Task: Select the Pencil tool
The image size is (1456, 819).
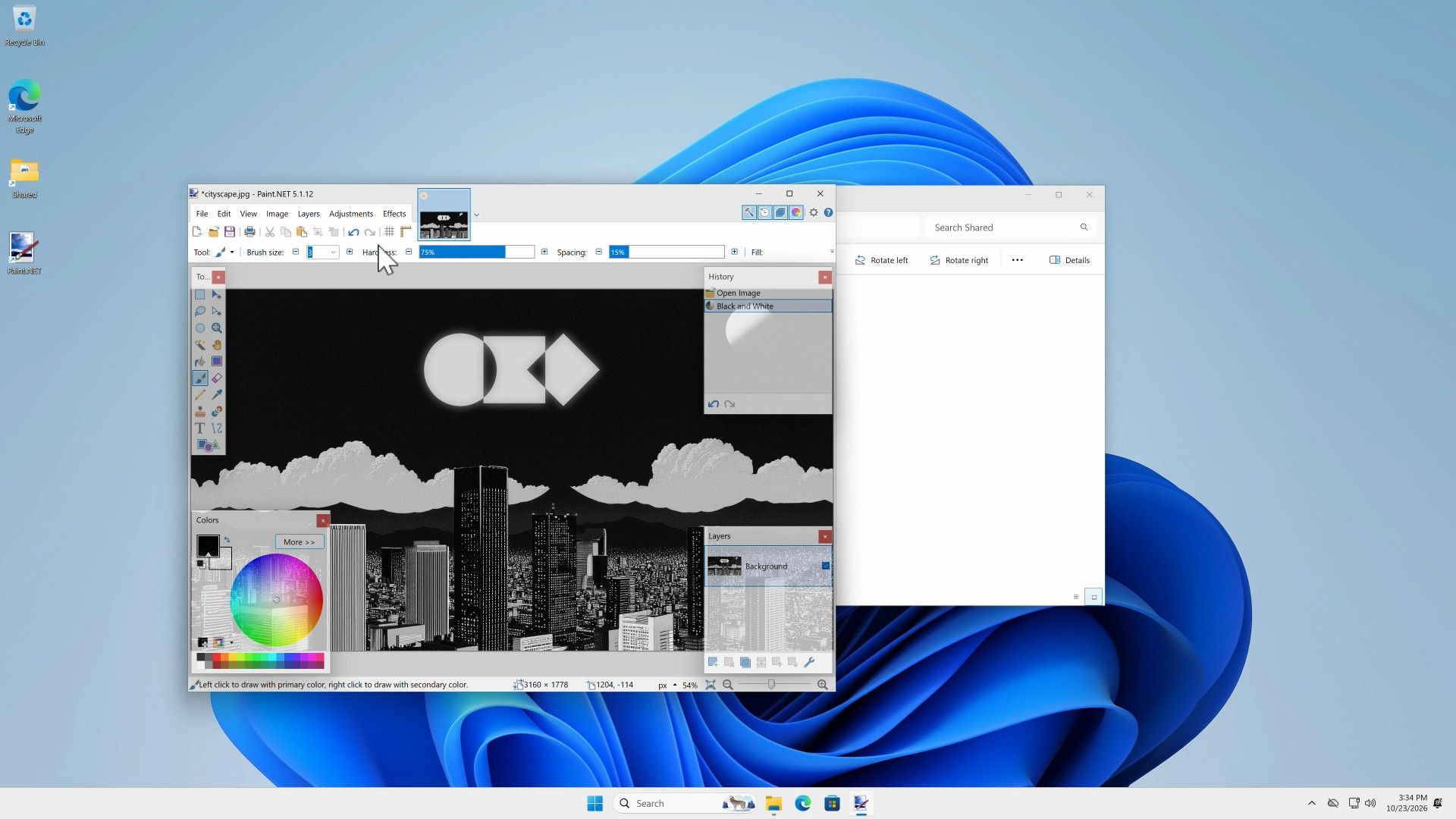Action: pyautogui.click(x=200, y=394)
